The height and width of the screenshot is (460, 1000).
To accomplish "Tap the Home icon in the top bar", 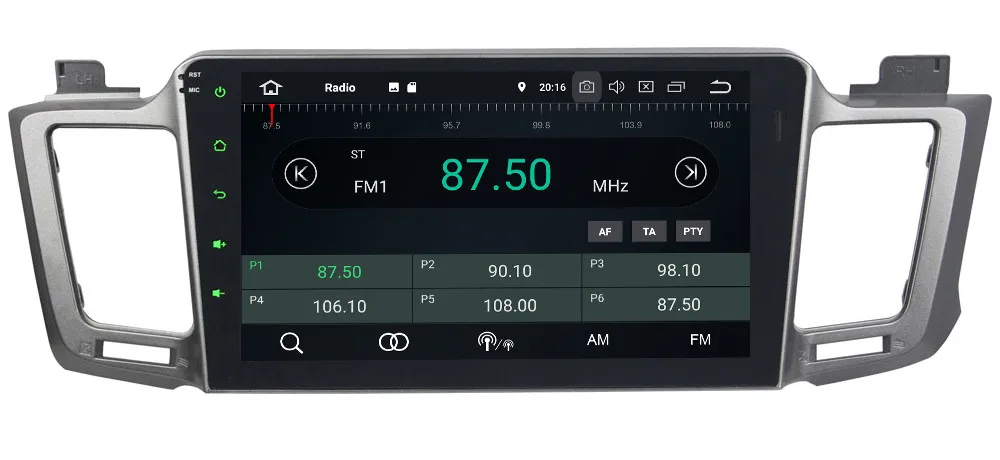I will point(271,87).
